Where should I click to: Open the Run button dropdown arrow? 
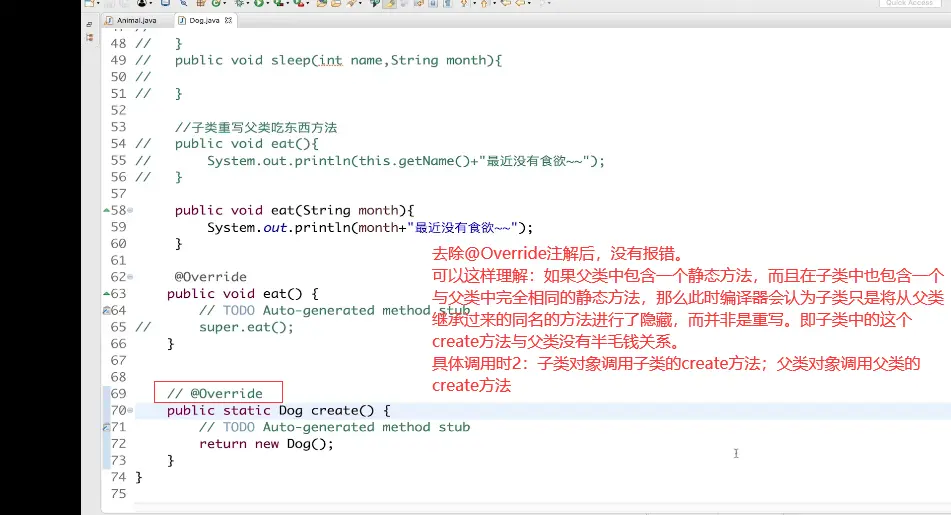pyautogui.click(x=267, y=4)
